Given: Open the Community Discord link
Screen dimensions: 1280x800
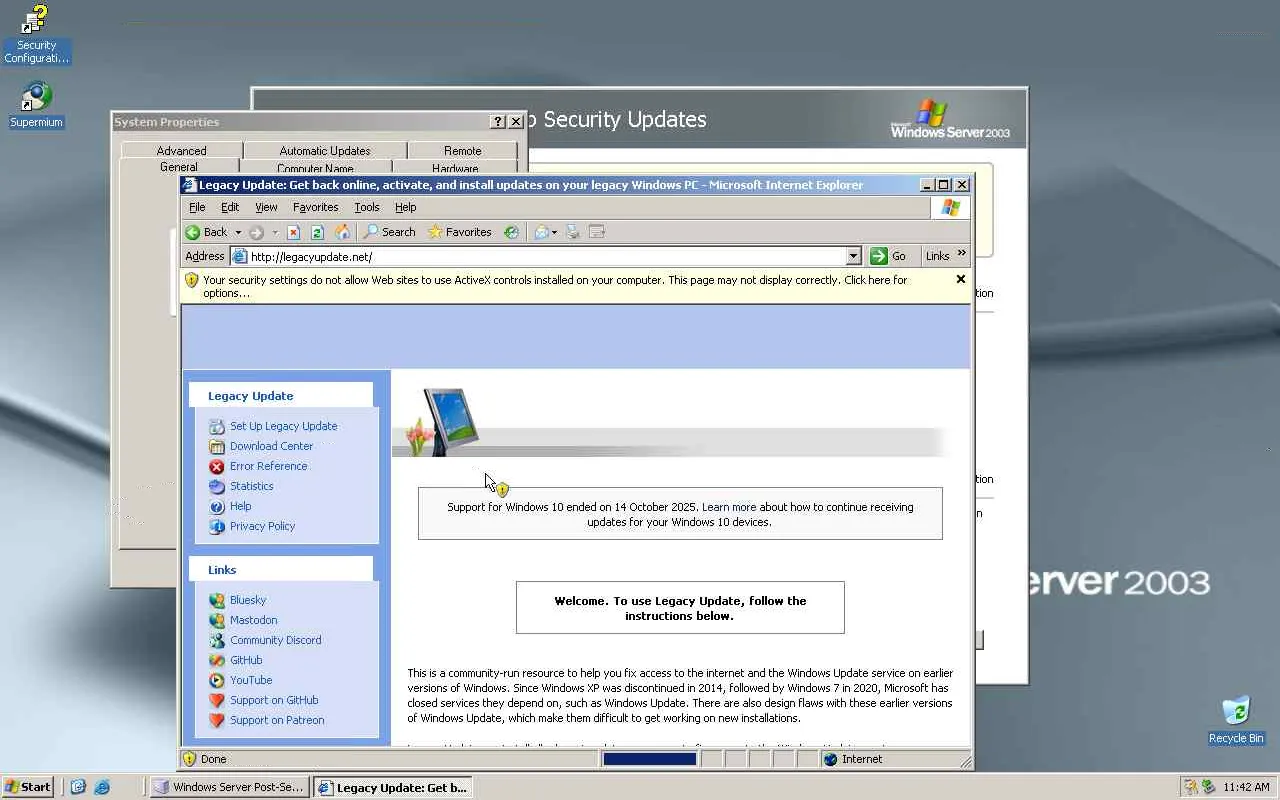Looking at the screenshot, I should click(275, 640).
